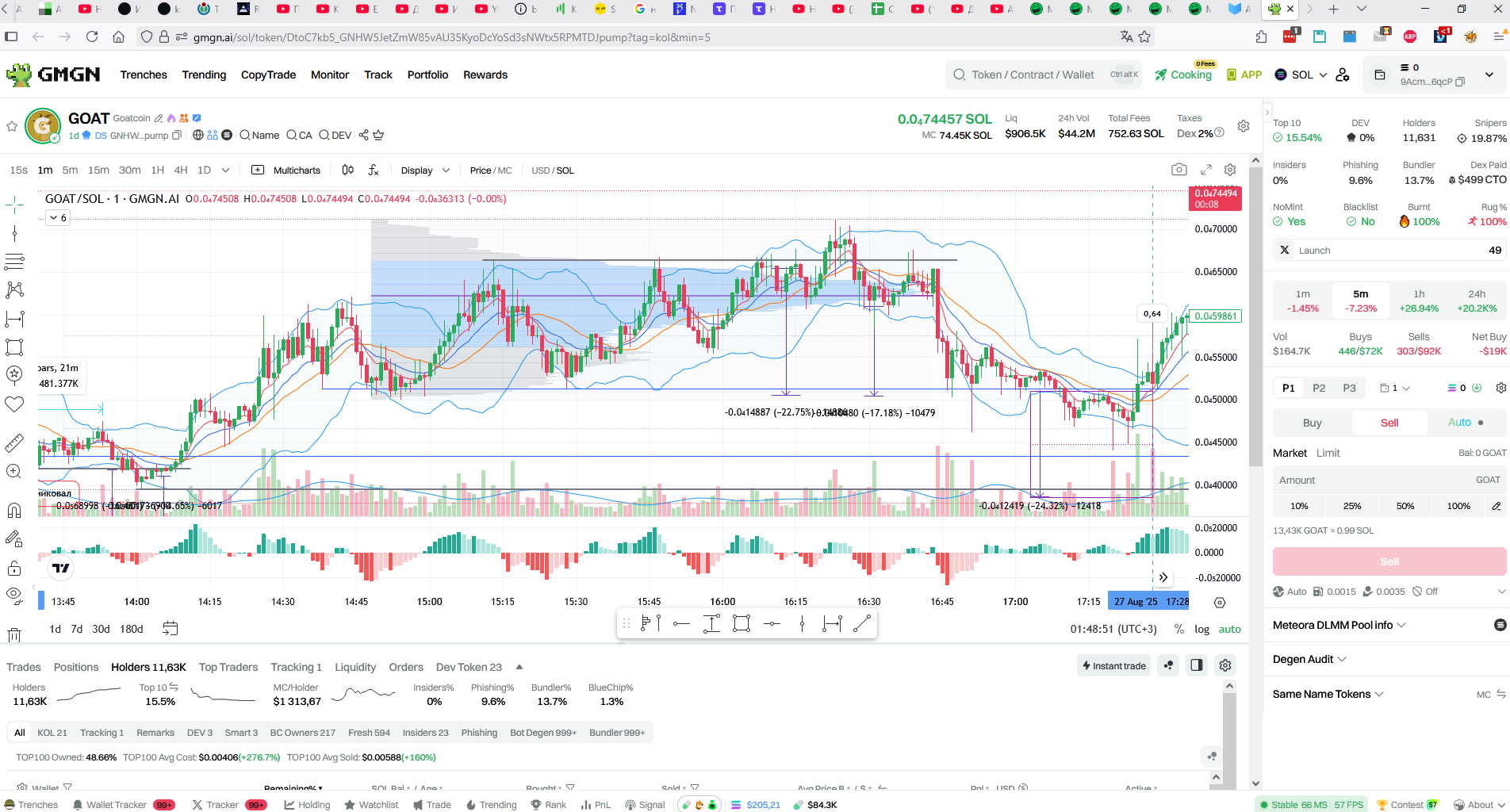The width and height of the screenshot is (1510, 812).
Task: Open the Display dropdown
Action: coord(425,170)
